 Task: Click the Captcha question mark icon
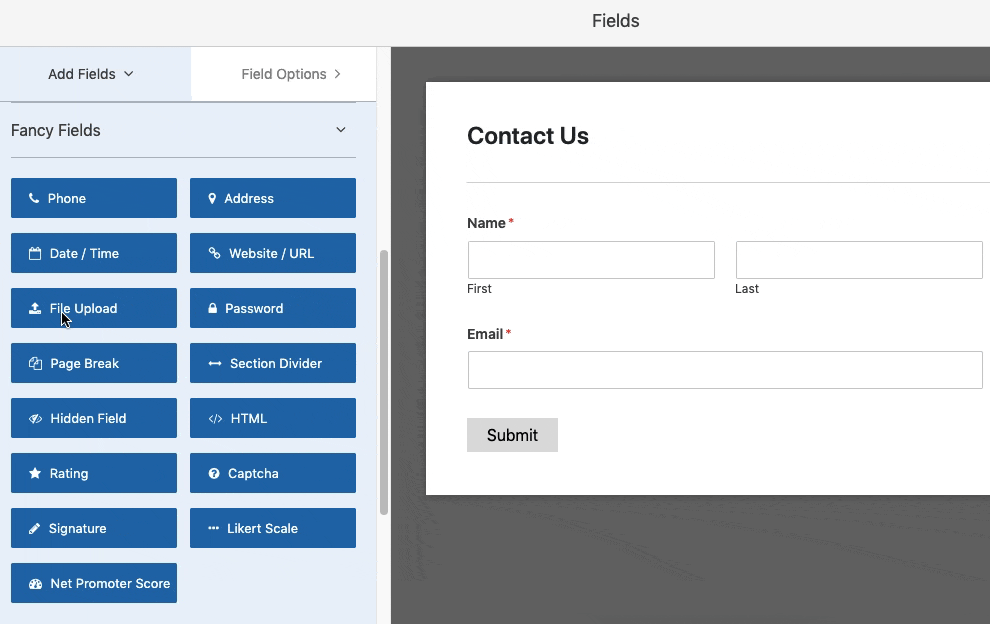tap(214, 473)
